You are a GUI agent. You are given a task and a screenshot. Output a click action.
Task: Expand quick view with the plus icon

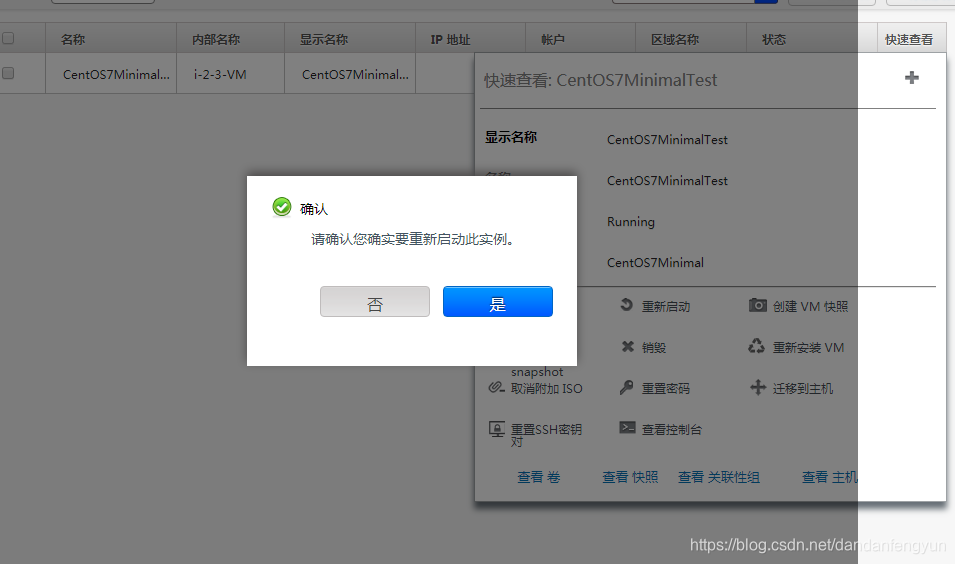coord(912,77)
